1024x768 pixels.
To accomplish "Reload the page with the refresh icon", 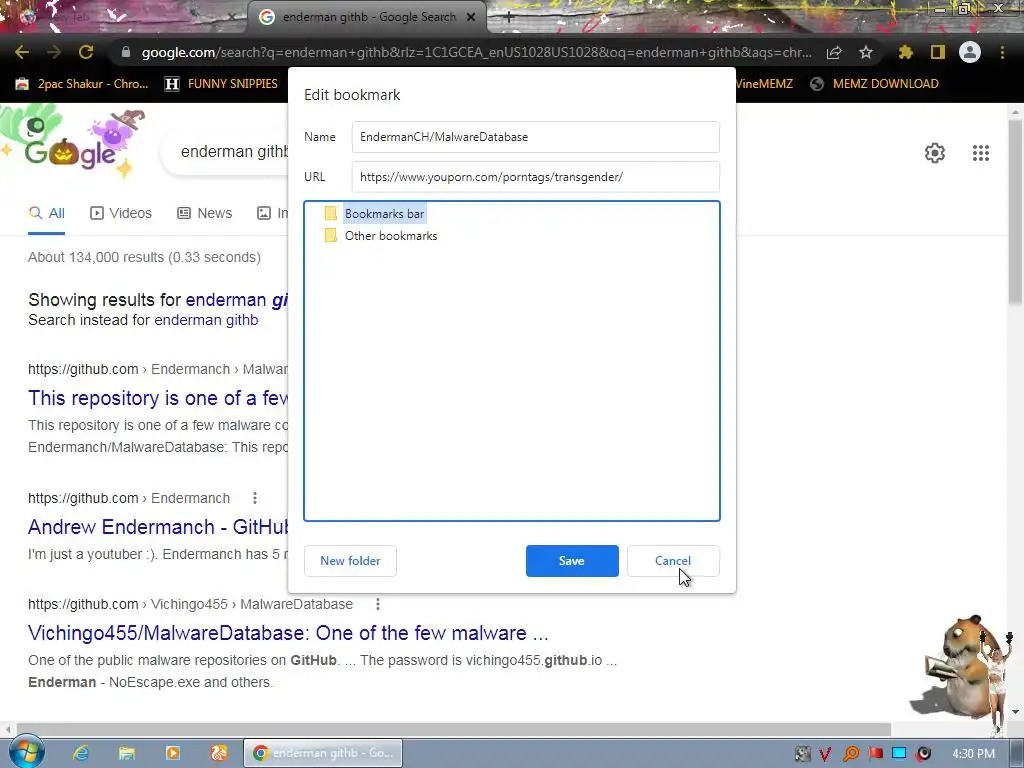I will (x=86, y=52).
